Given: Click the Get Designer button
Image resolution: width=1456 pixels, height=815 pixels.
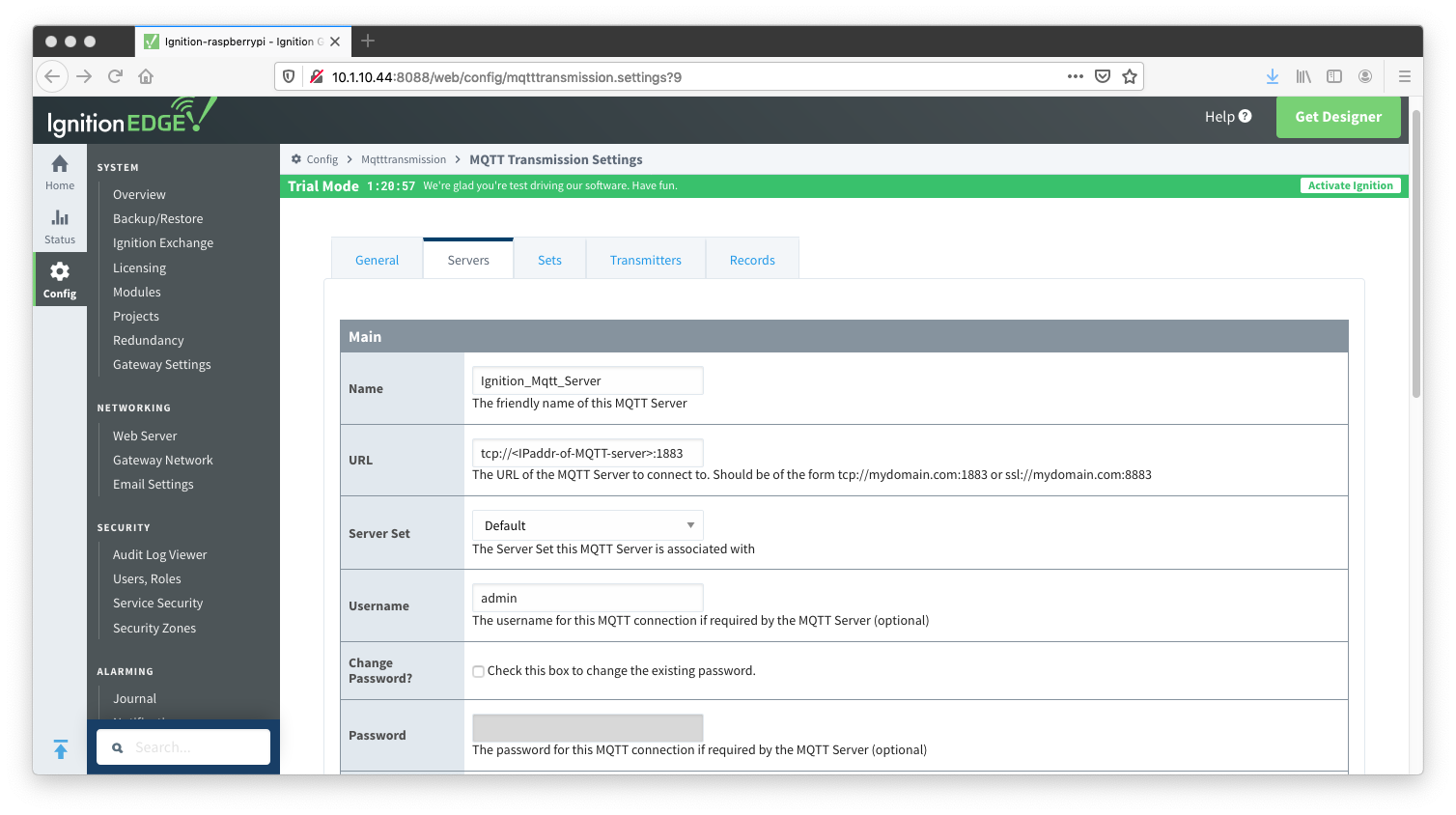Looking at the screenshot, I should pyautogui.click(x=1338, y=117).
